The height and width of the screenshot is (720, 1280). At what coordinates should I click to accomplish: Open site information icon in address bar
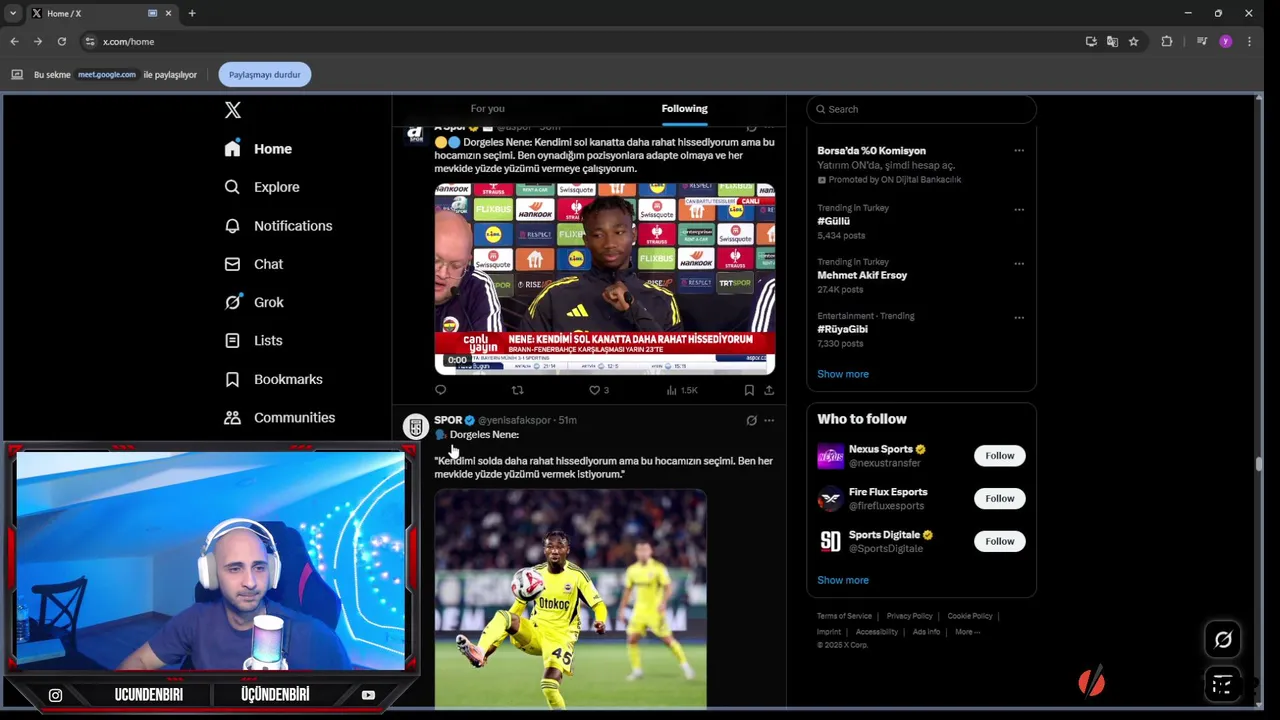click(89, 42)
